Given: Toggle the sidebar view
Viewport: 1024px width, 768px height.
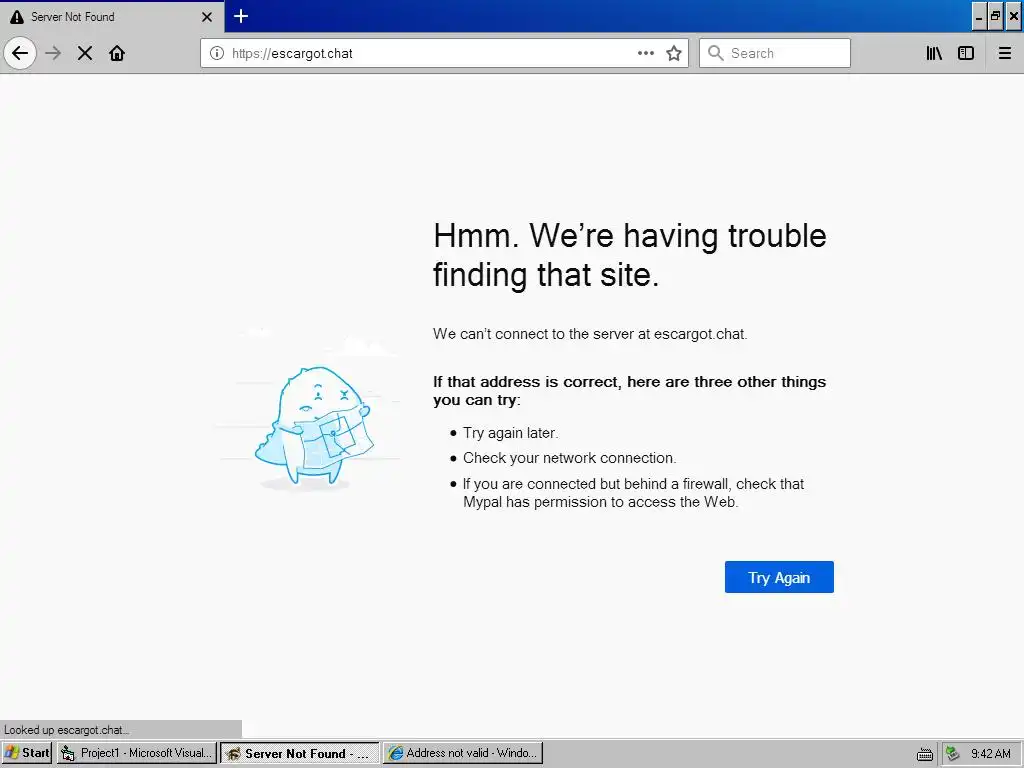Looking at the screenshot, I should [x=966, y=53].
